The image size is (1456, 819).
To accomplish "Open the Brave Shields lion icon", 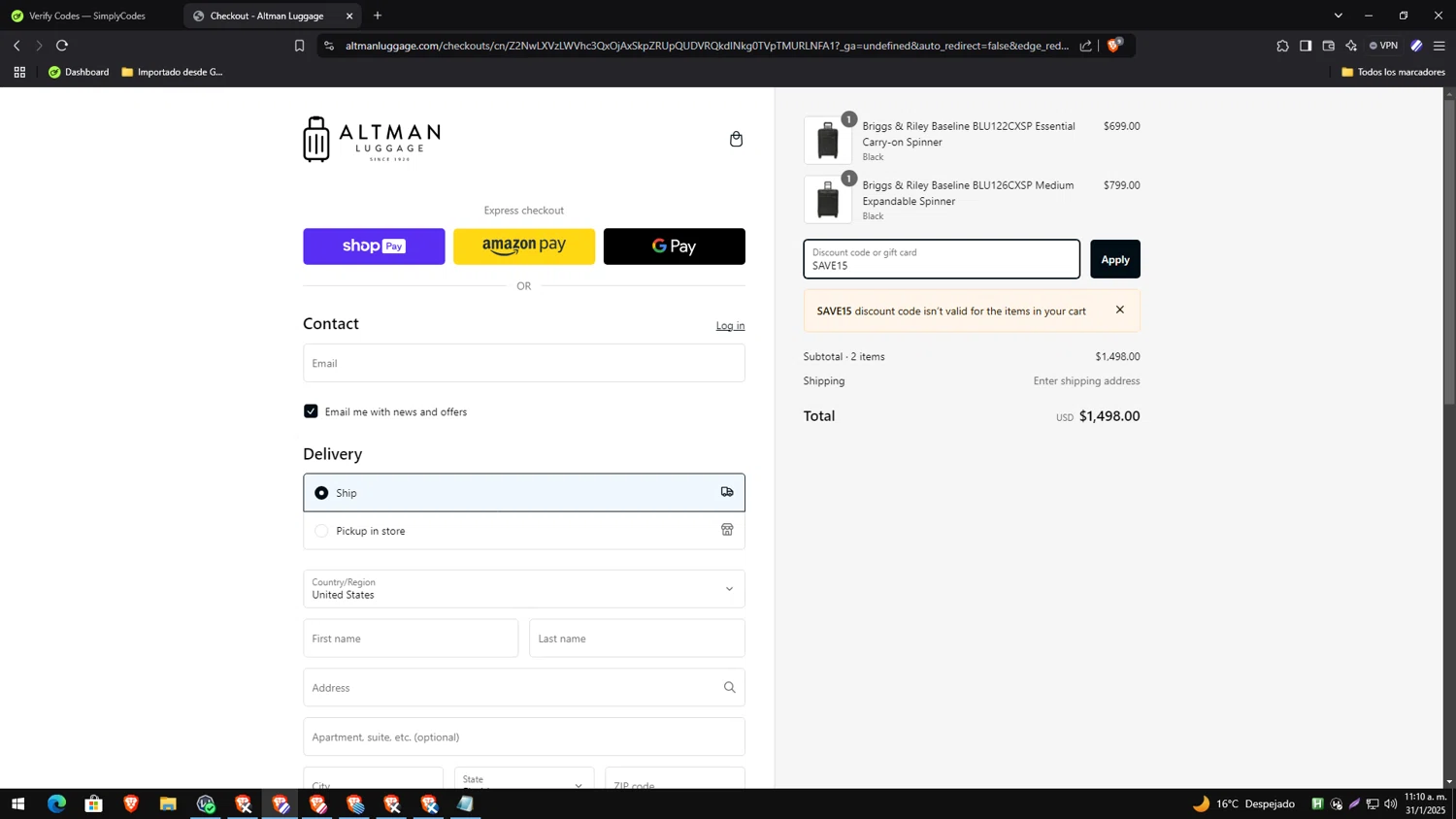I will [x=1114, y=45].
